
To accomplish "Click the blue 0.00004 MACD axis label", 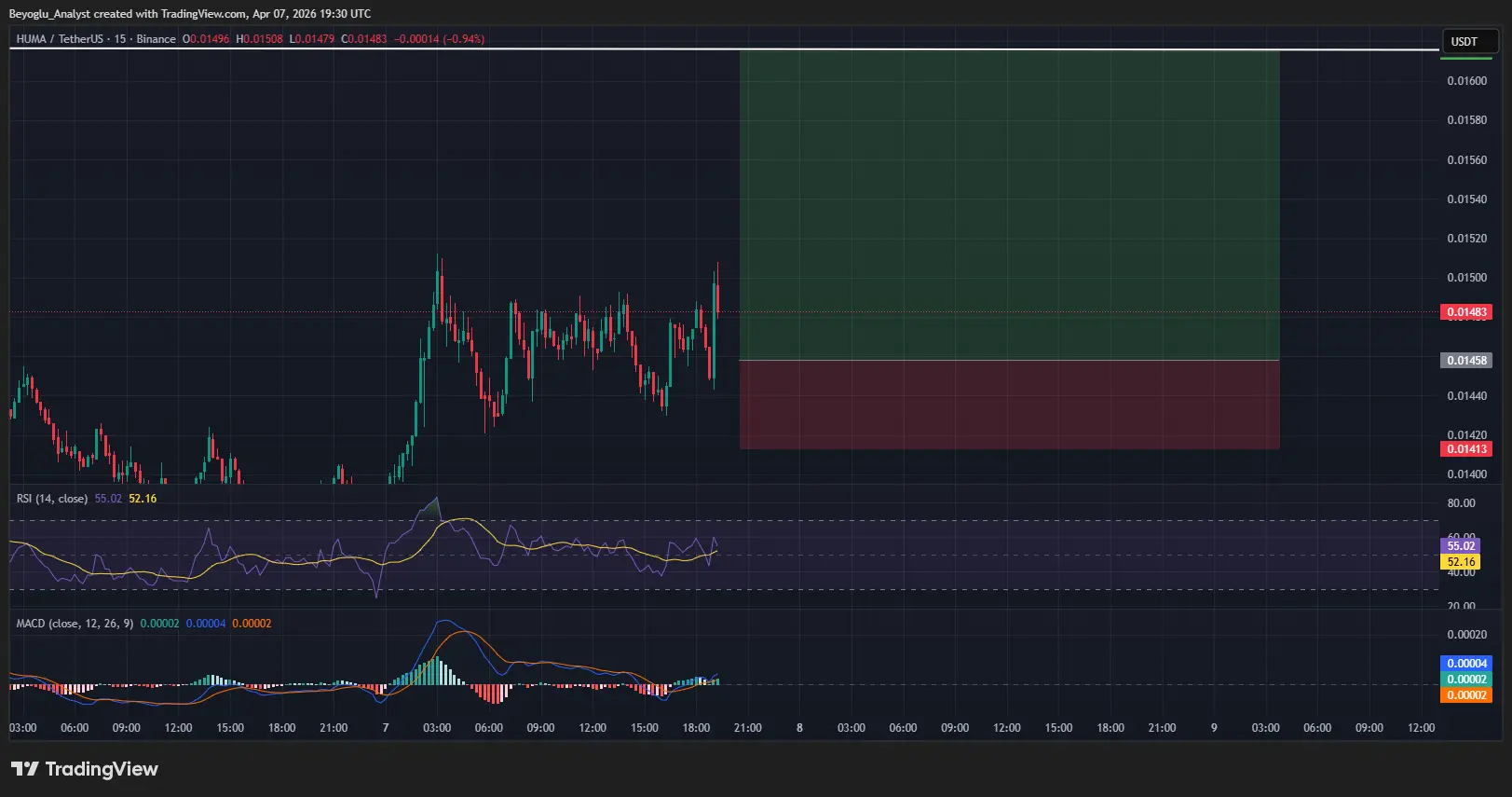I will [x=1466, y=664].
